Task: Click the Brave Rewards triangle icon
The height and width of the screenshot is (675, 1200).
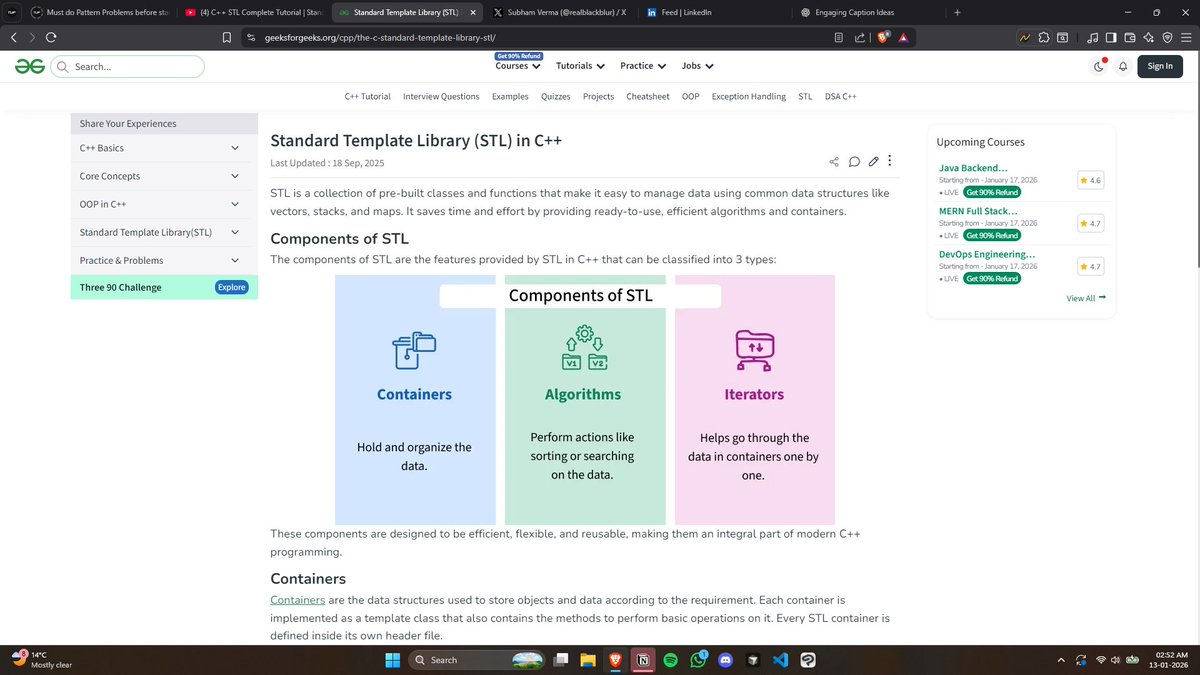Action: point(903,37)
